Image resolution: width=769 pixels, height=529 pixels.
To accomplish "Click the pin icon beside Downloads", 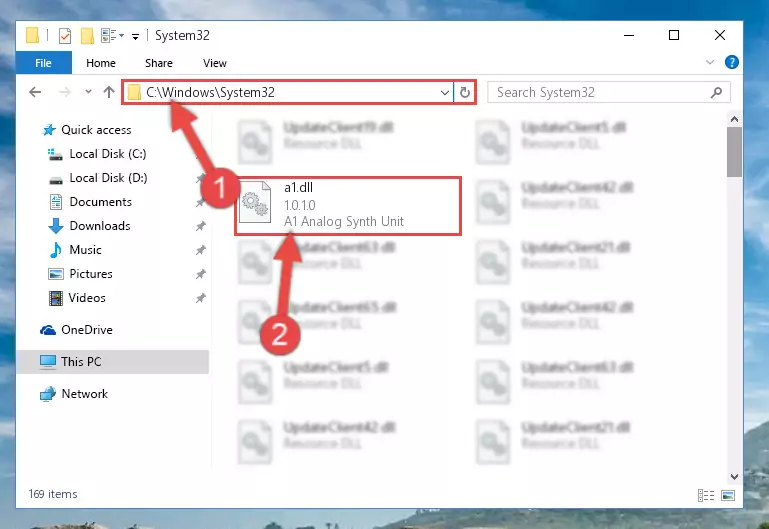I will pos(201,226).
